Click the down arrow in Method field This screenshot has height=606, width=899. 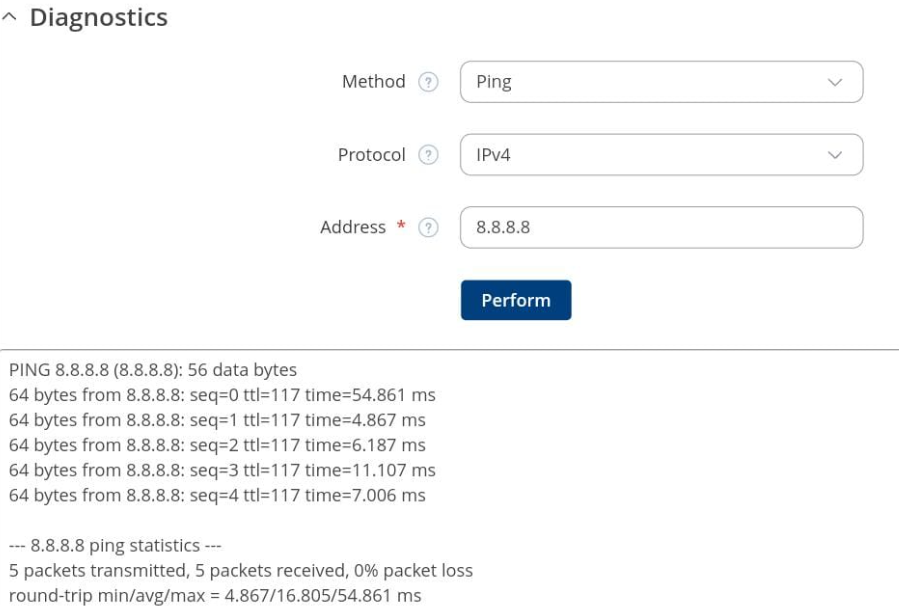click(836, 83)
